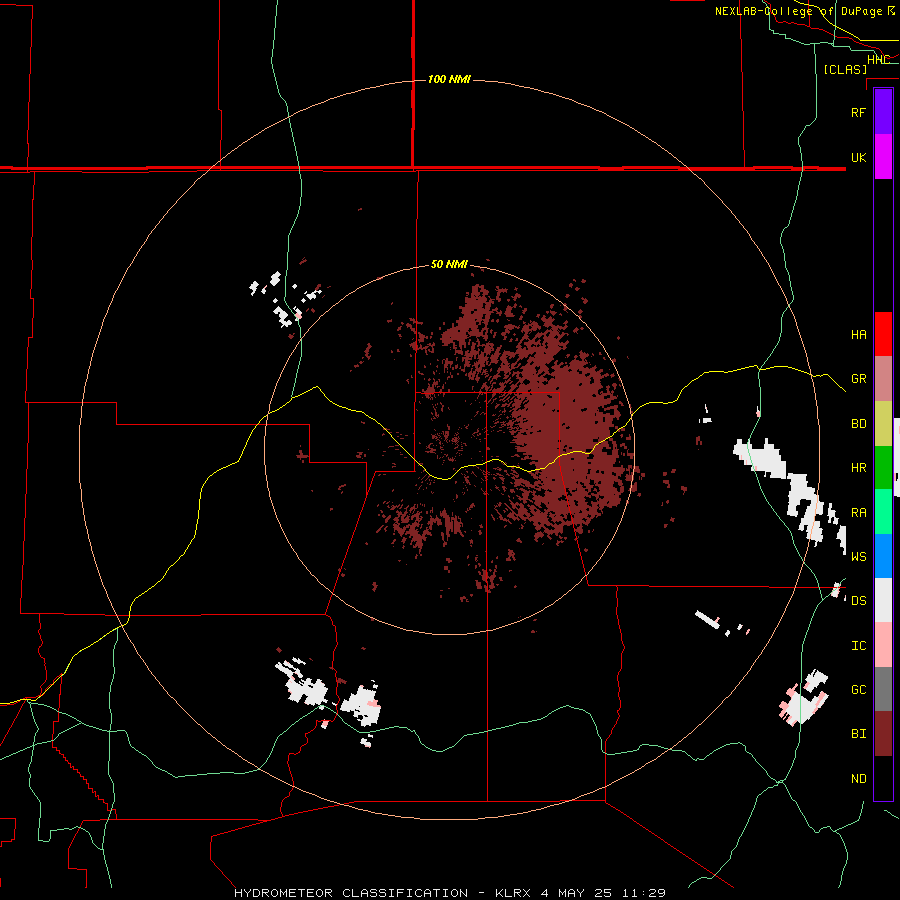This screenshot has height=900, width=900.
Task: Click the light green RA legend swatch
Action: point(883,512)
